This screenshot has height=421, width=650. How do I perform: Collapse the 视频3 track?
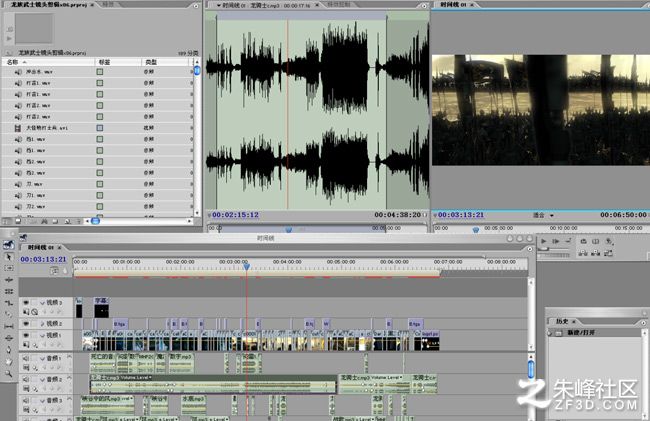pyautogui.click(x=42, y=302)
